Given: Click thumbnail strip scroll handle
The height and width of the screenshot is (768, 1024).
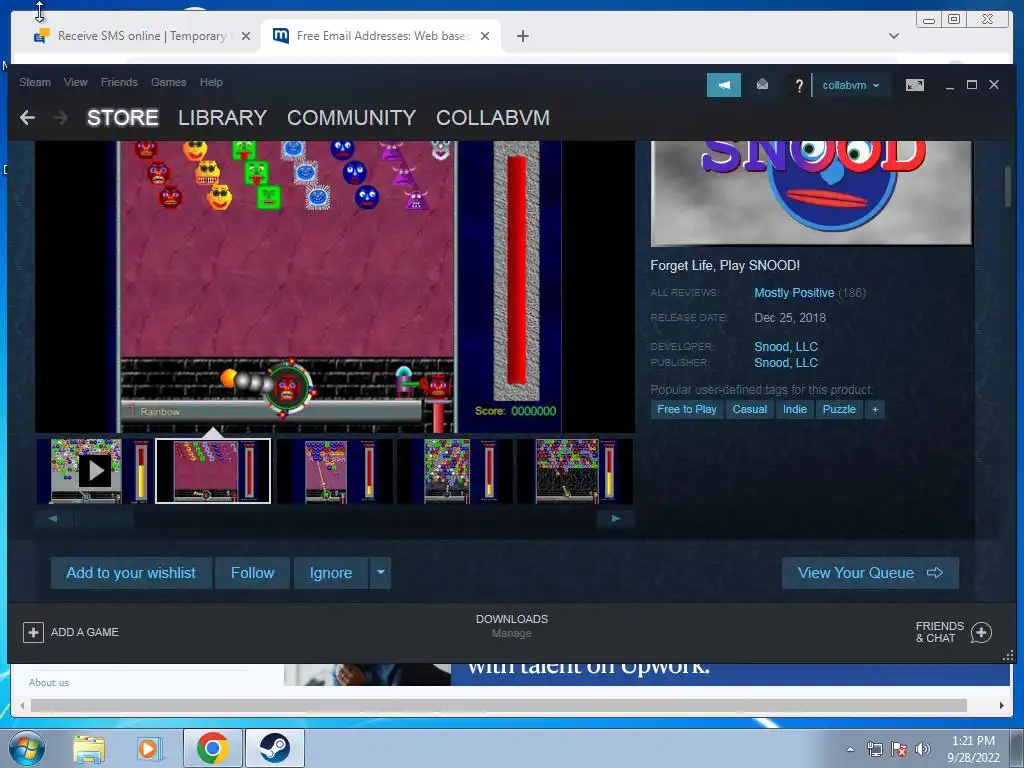Looking at the screenshot, I should click(104, 519).
